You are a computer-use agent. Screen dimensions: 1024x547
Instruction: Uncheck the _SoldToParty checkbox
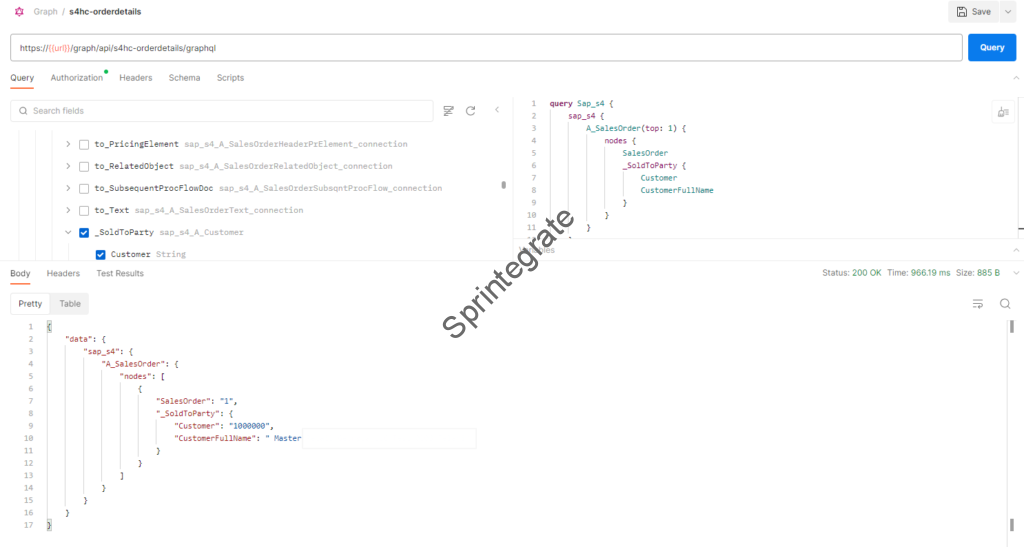pos(84,232)
